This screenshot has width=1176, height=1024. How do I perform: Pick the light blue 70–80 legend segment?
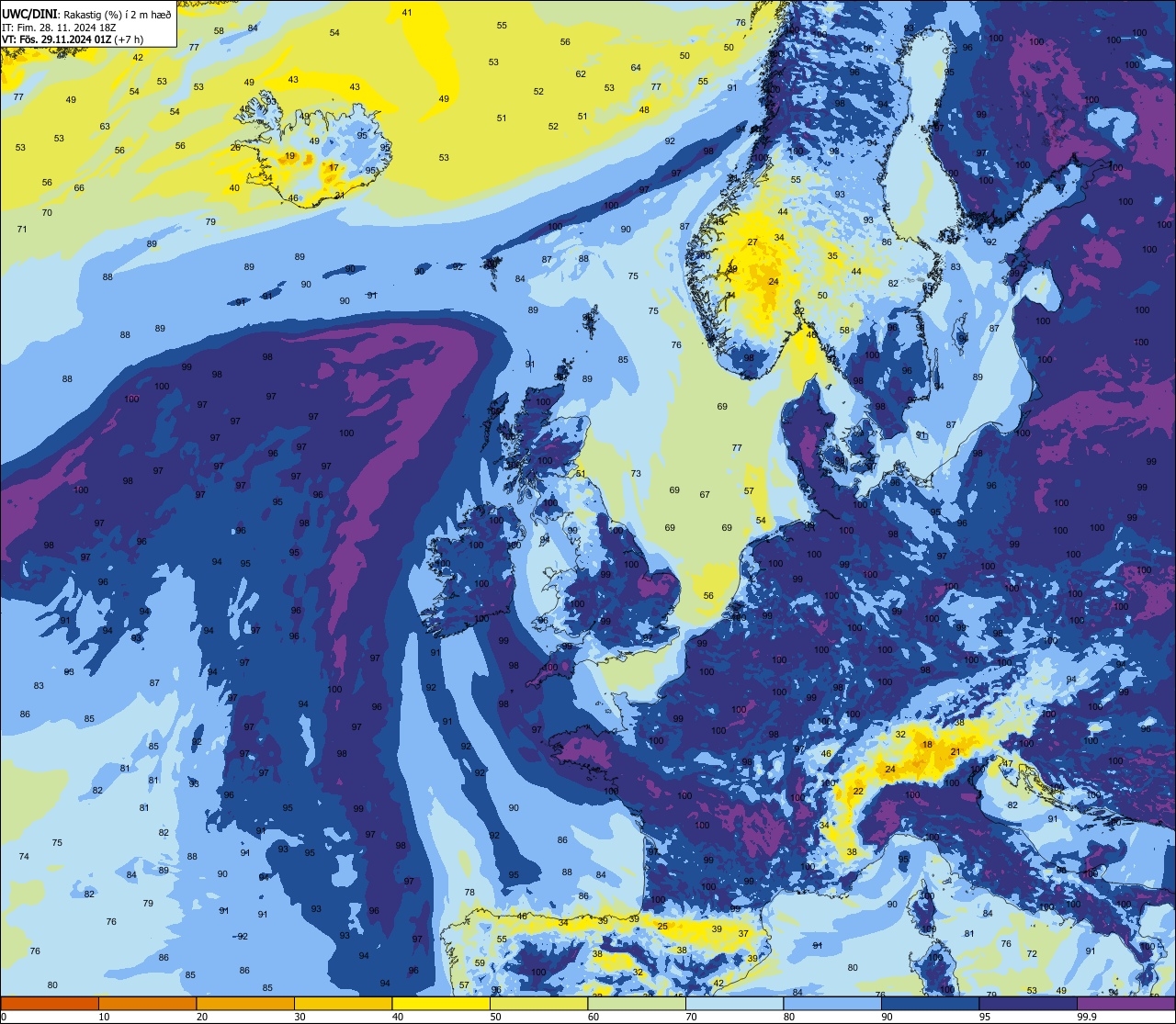734,1003
